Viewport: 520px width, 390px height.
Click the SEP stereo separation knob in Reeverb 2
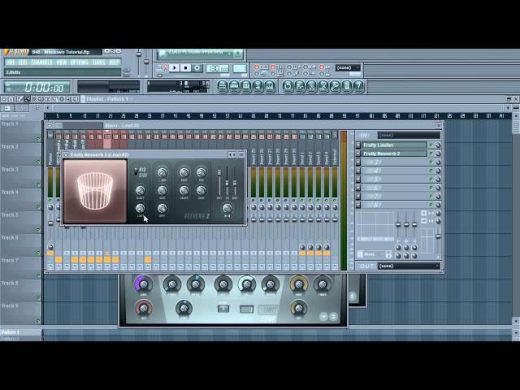pos(227,209)
